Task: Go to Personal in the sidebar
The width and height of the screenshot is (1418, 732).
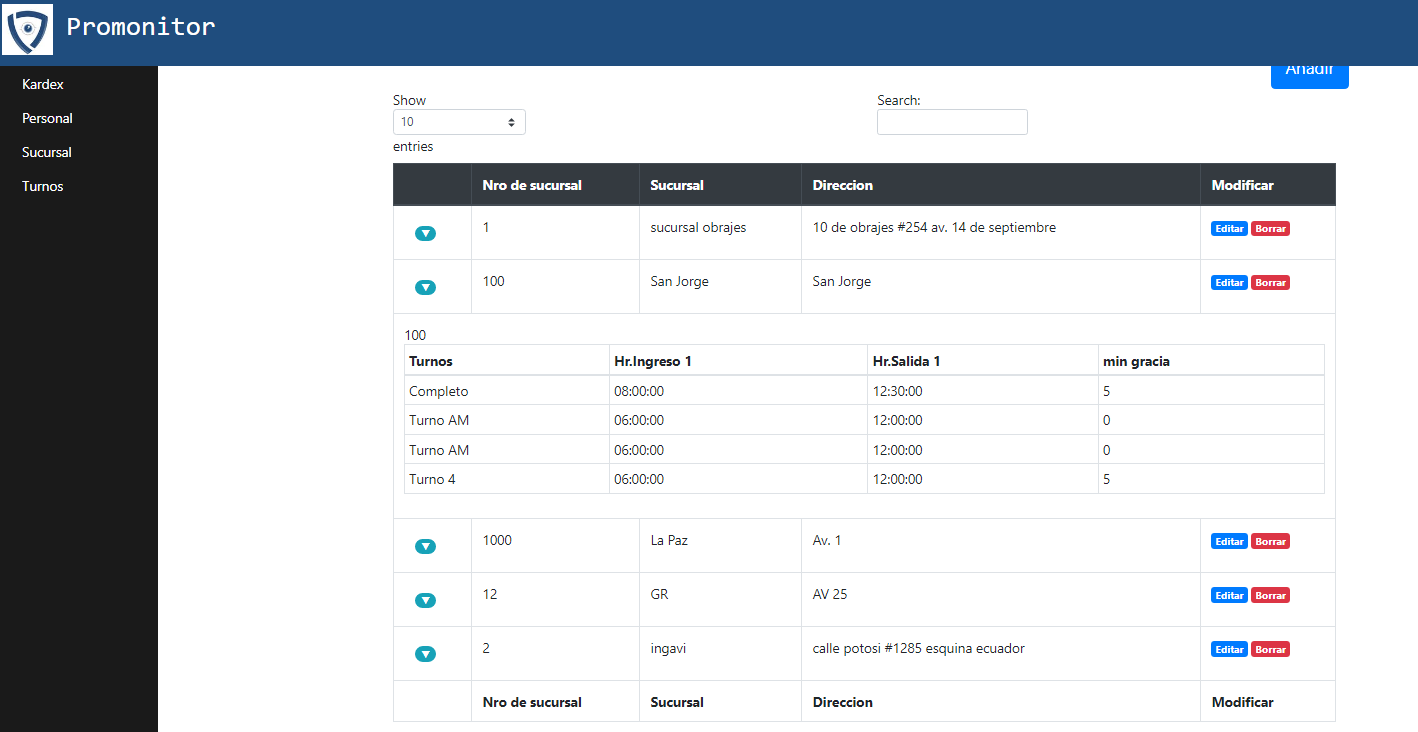Action: [47, 118]
